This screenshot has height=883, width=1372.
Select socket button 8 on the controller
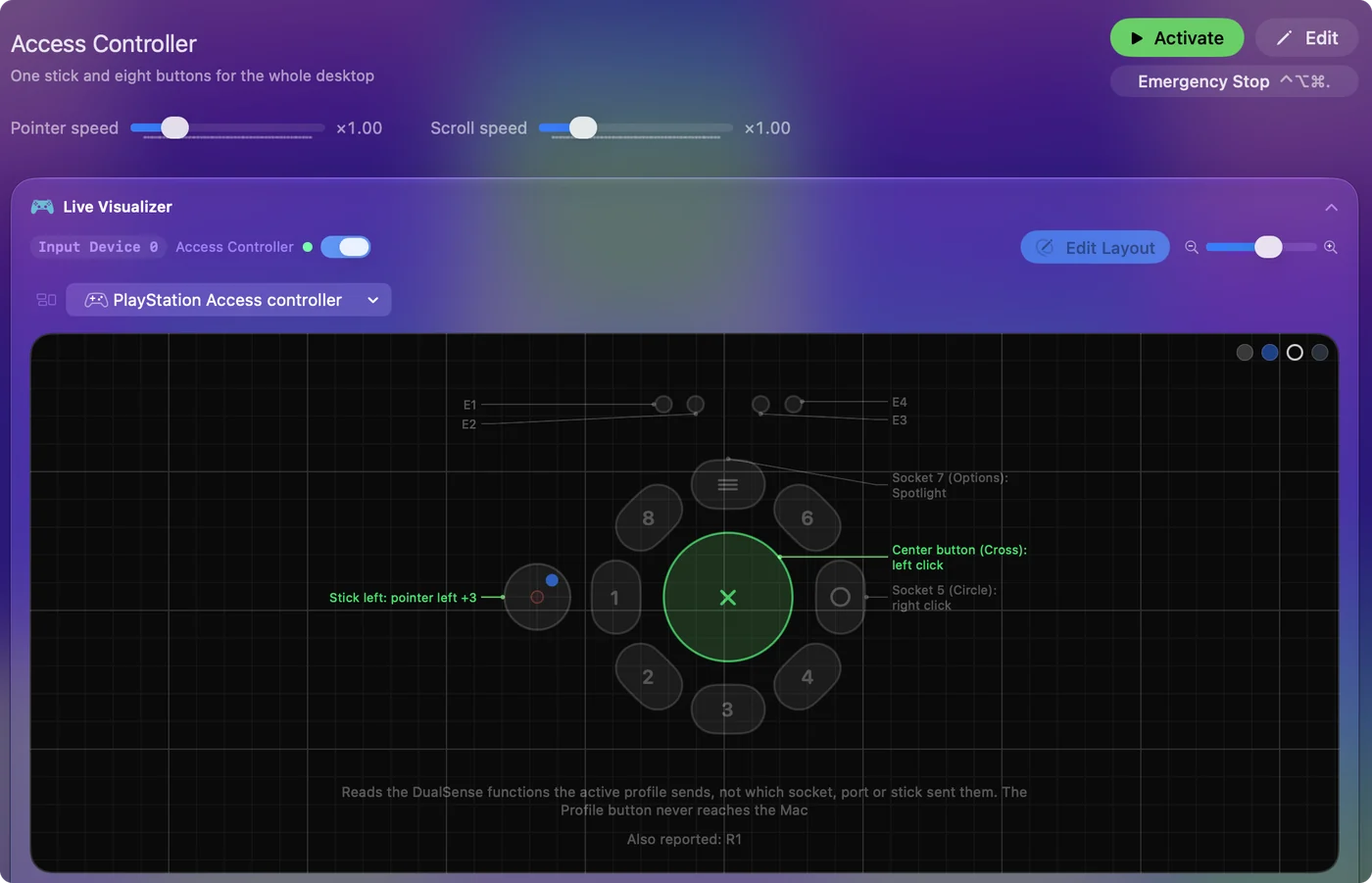pyautogui.click(x=649, y=517)
